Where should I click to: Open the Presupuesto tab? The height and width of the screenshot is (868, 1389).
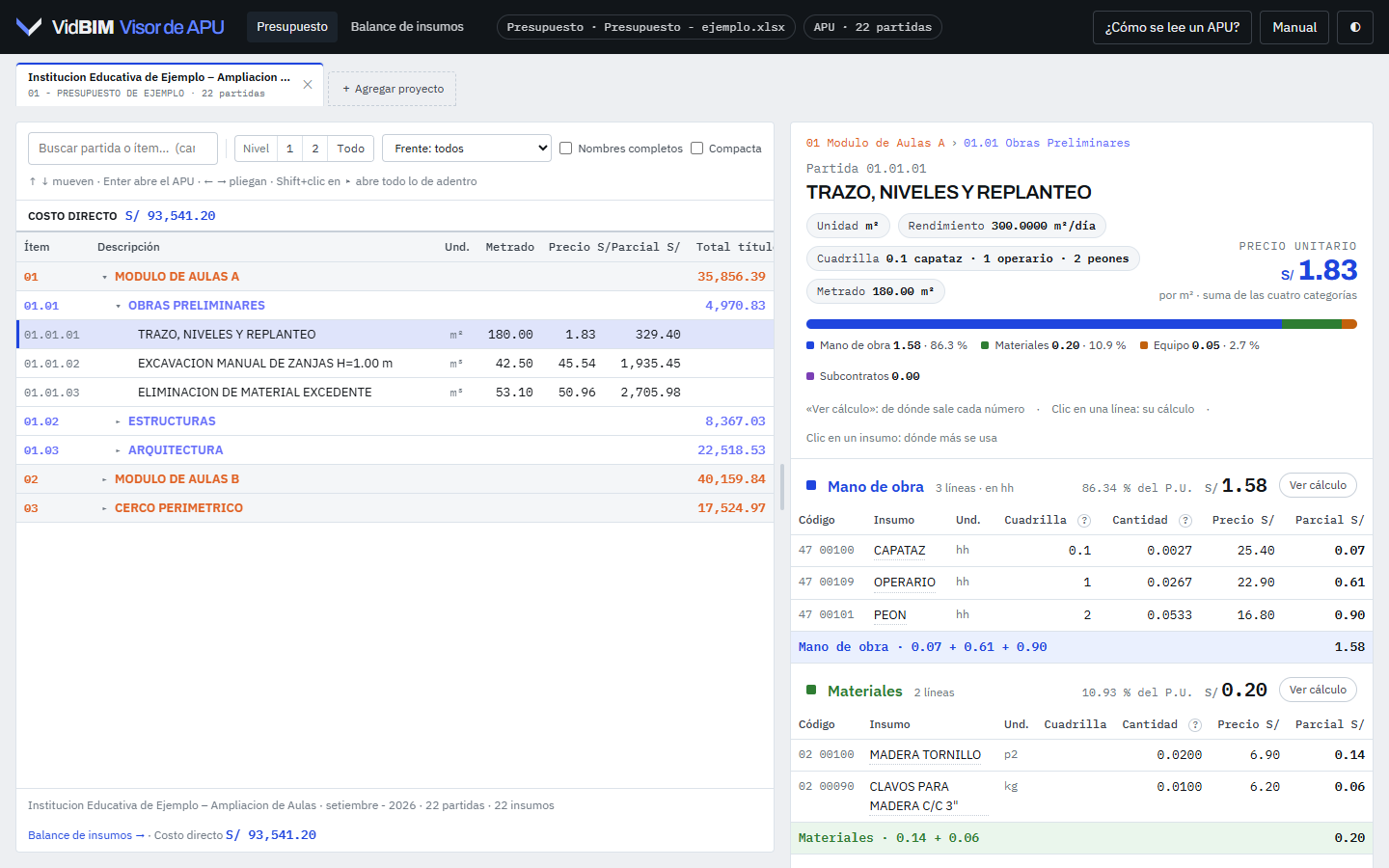(x=292, y=27)
